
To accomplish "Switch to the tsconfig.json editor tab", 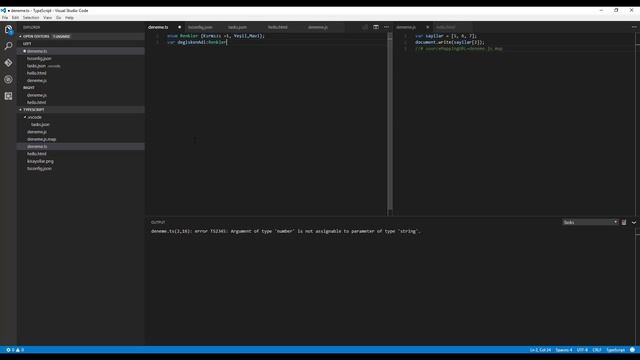I will click(x=200, y=27).
